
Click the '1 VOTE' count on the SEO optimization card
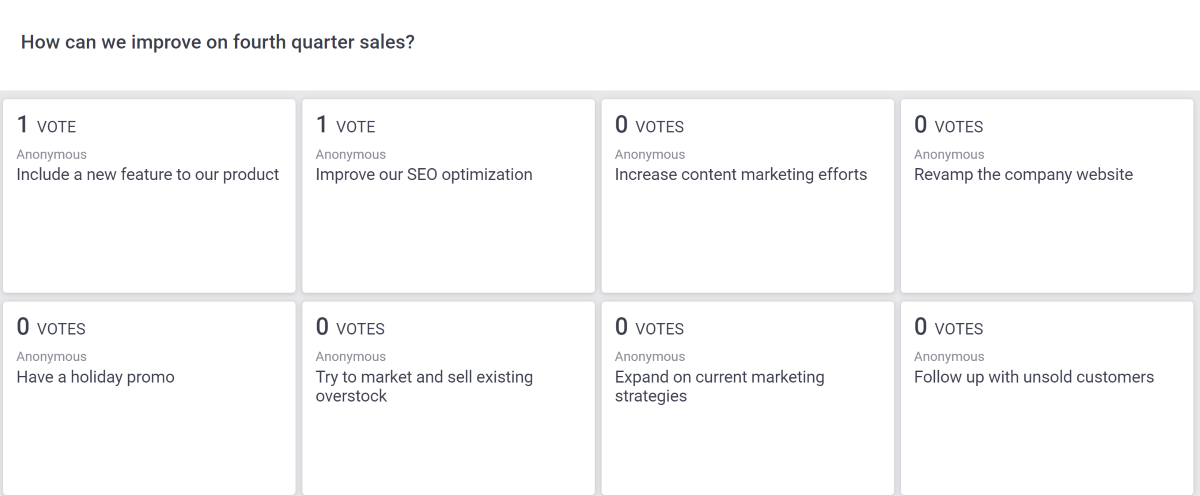tap(345, 126)
